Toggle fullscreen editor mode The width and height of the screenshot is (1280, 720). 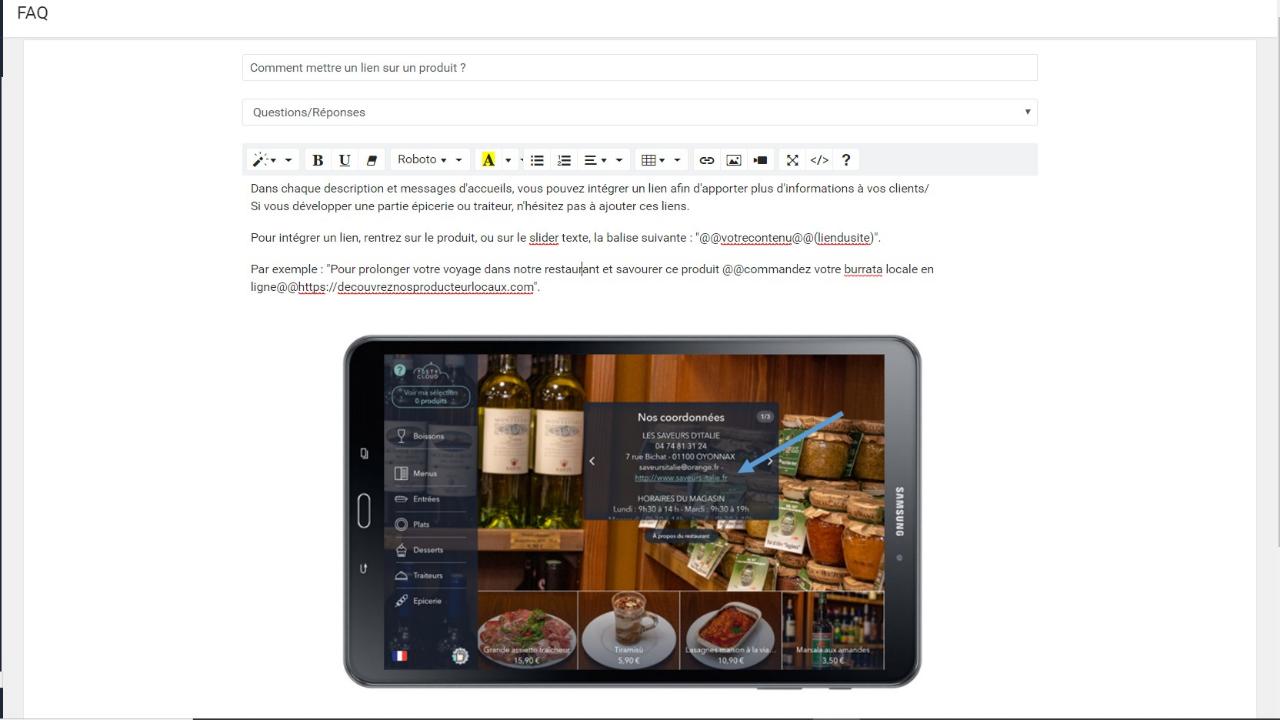(x=792, y=160)
